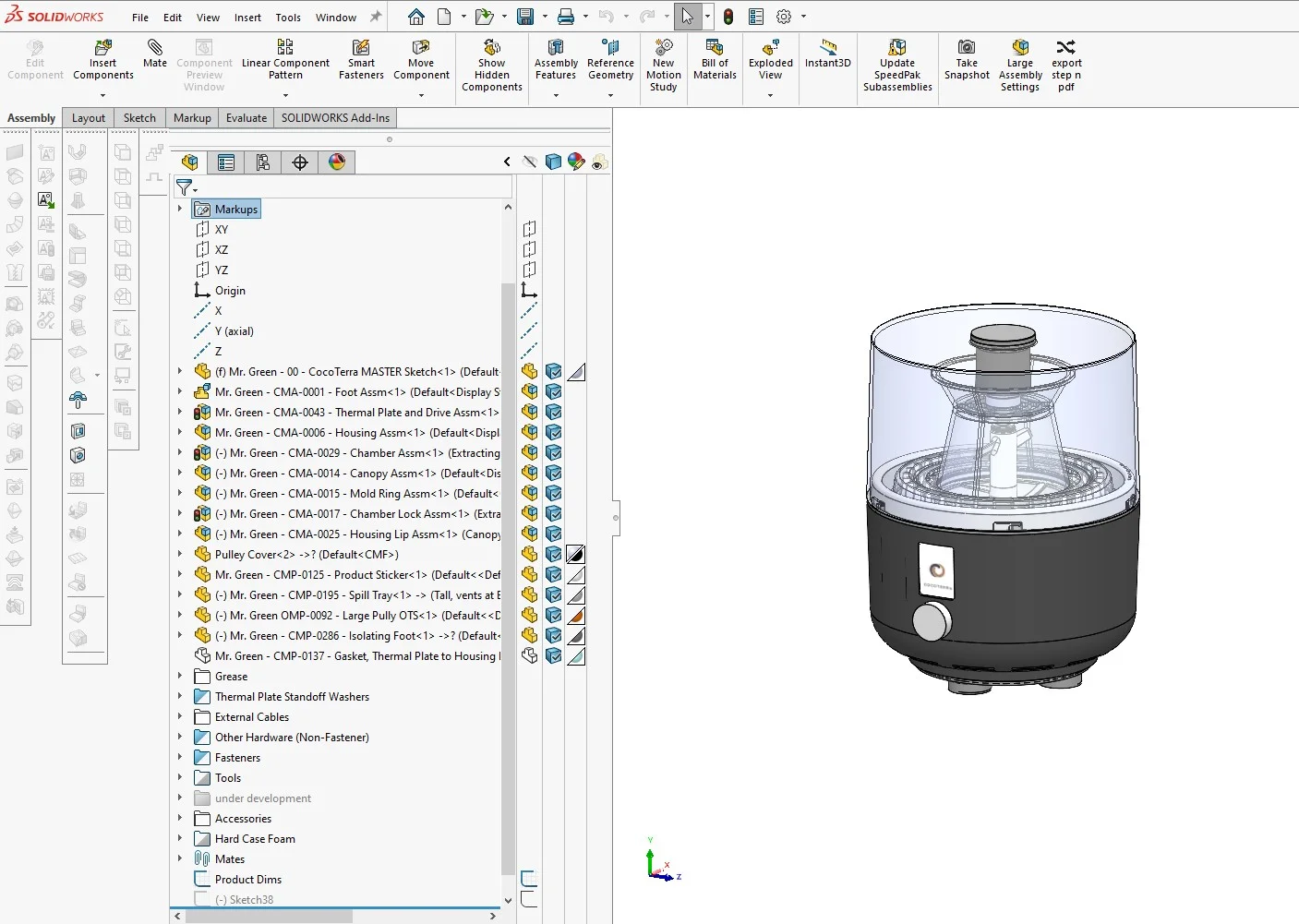Toggle Instant3D
This screenshot has height=924, width=1299.
point(827,54)
